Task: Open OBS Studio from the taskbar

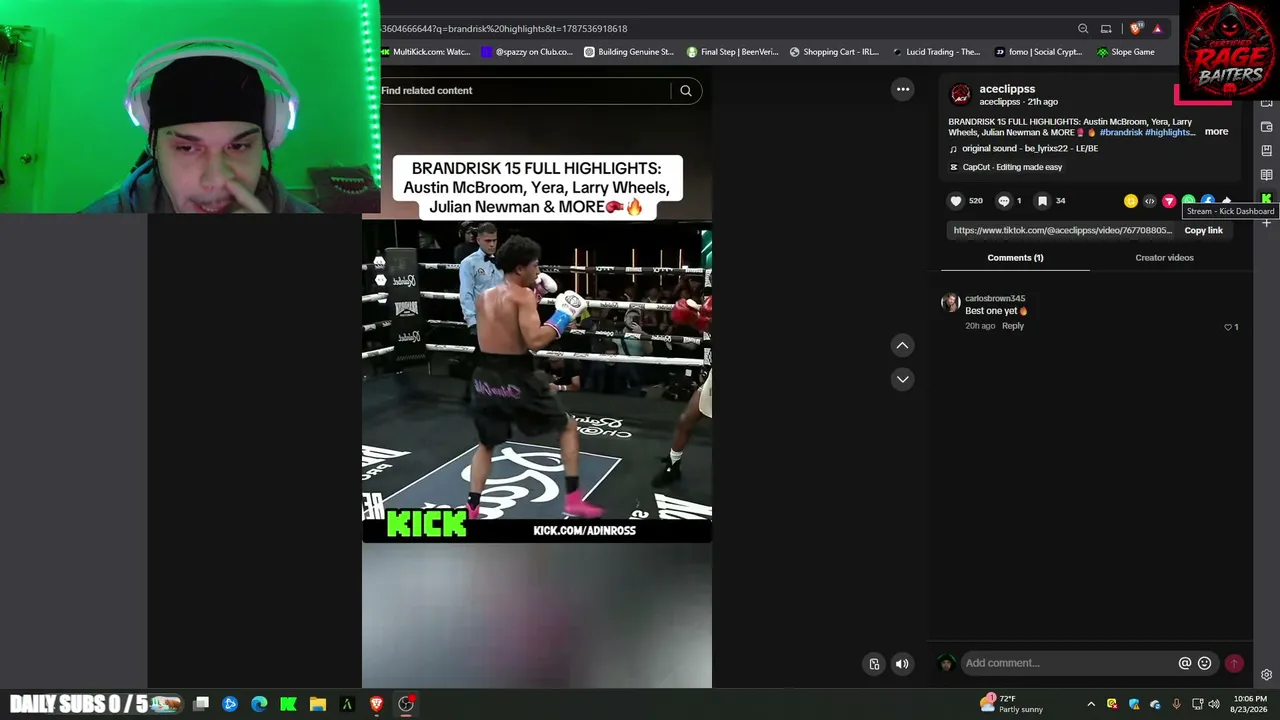Action: (x=406, y=704)
